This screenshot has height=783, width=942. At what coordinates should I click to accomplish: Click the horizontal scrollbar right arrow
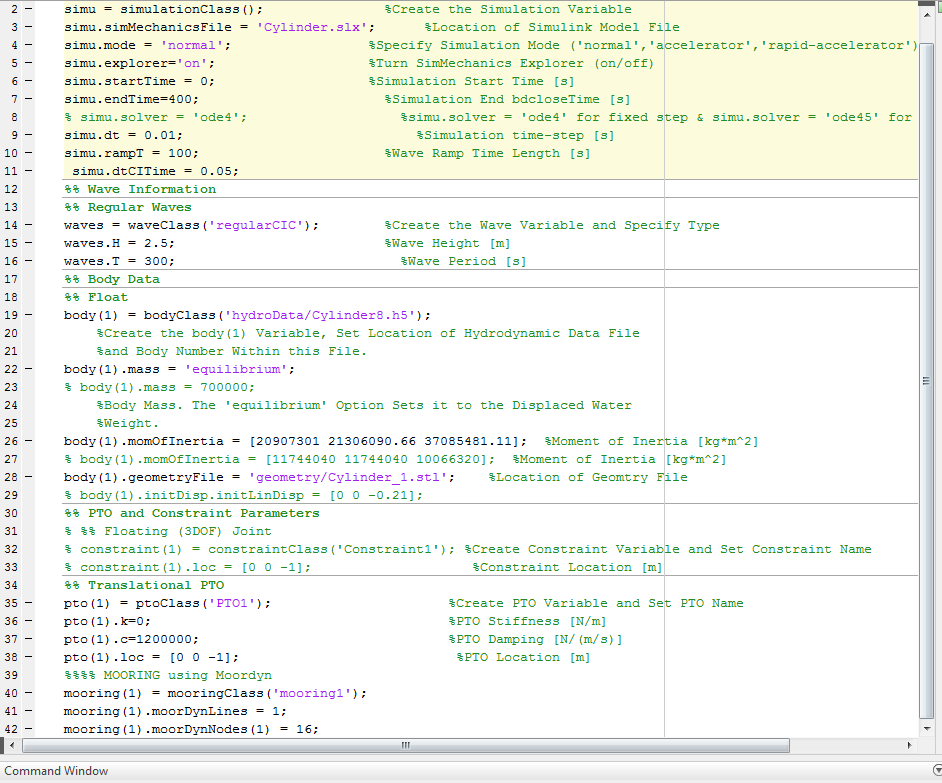point(908,745)
